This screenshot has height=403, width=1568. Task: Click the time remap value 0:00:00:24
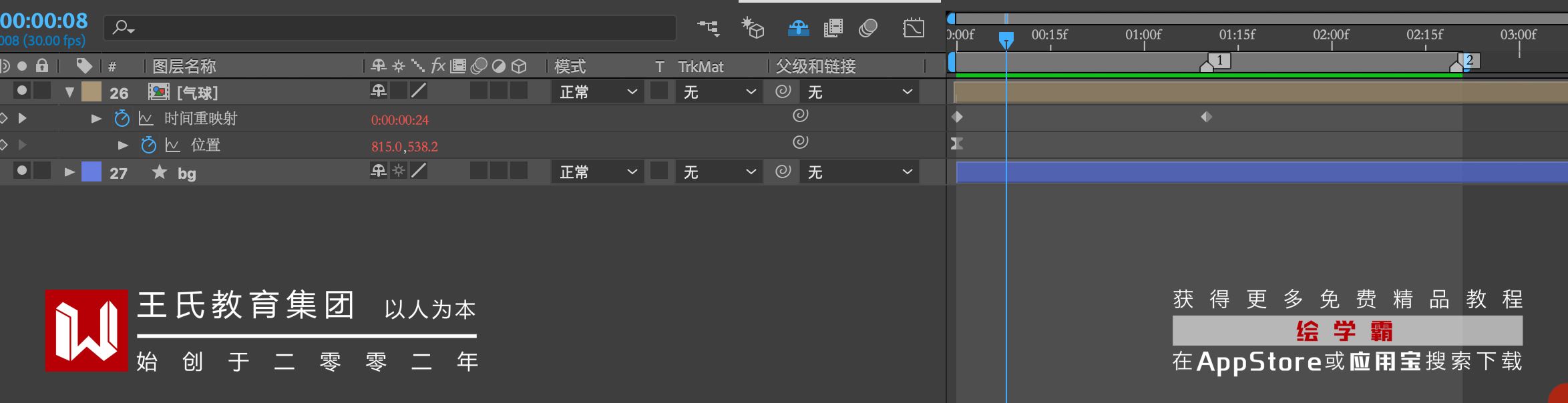pos(400,120)
